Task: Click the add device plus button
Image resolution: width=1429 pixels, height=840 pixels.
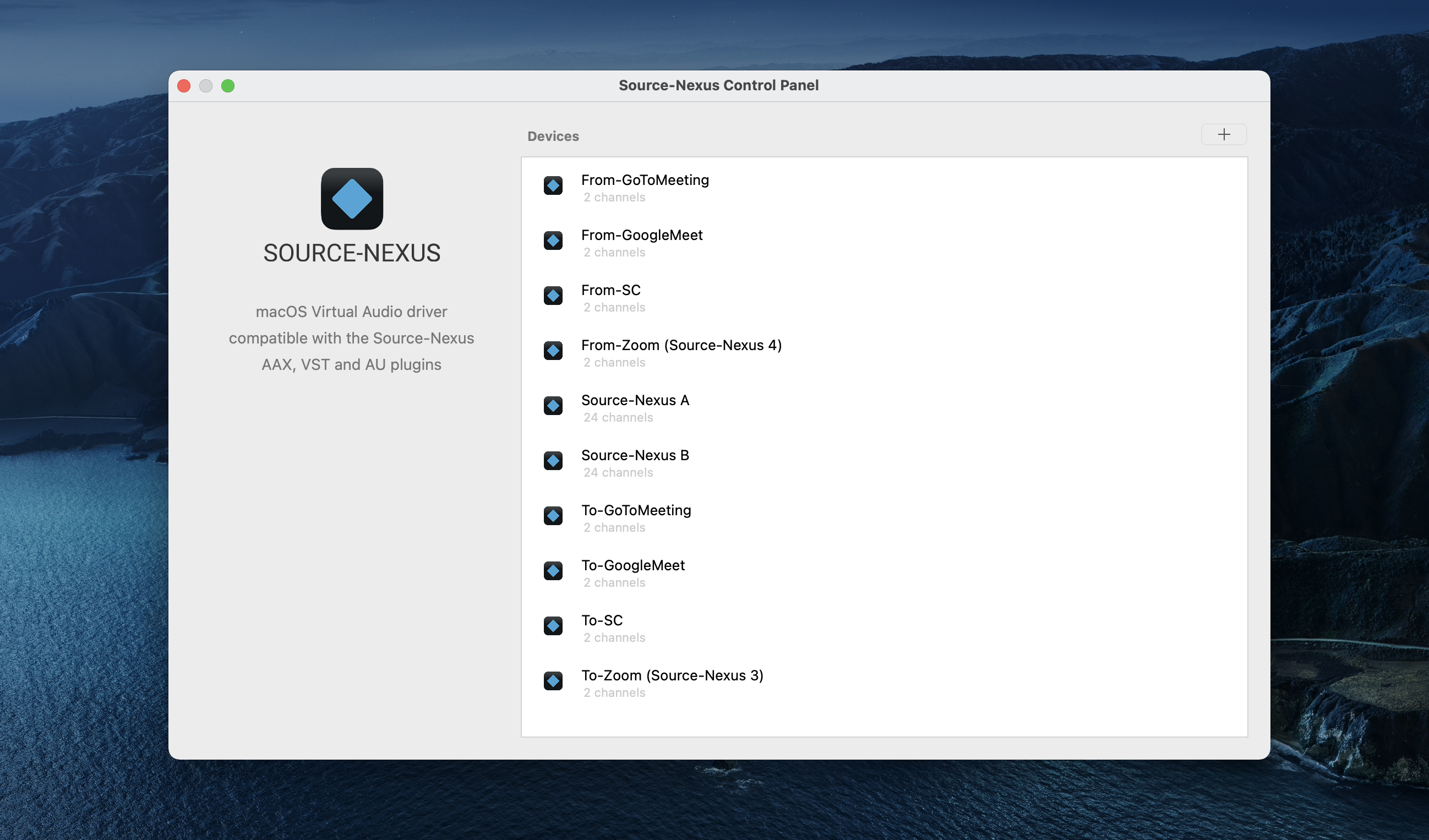Action: point(1224,134)
